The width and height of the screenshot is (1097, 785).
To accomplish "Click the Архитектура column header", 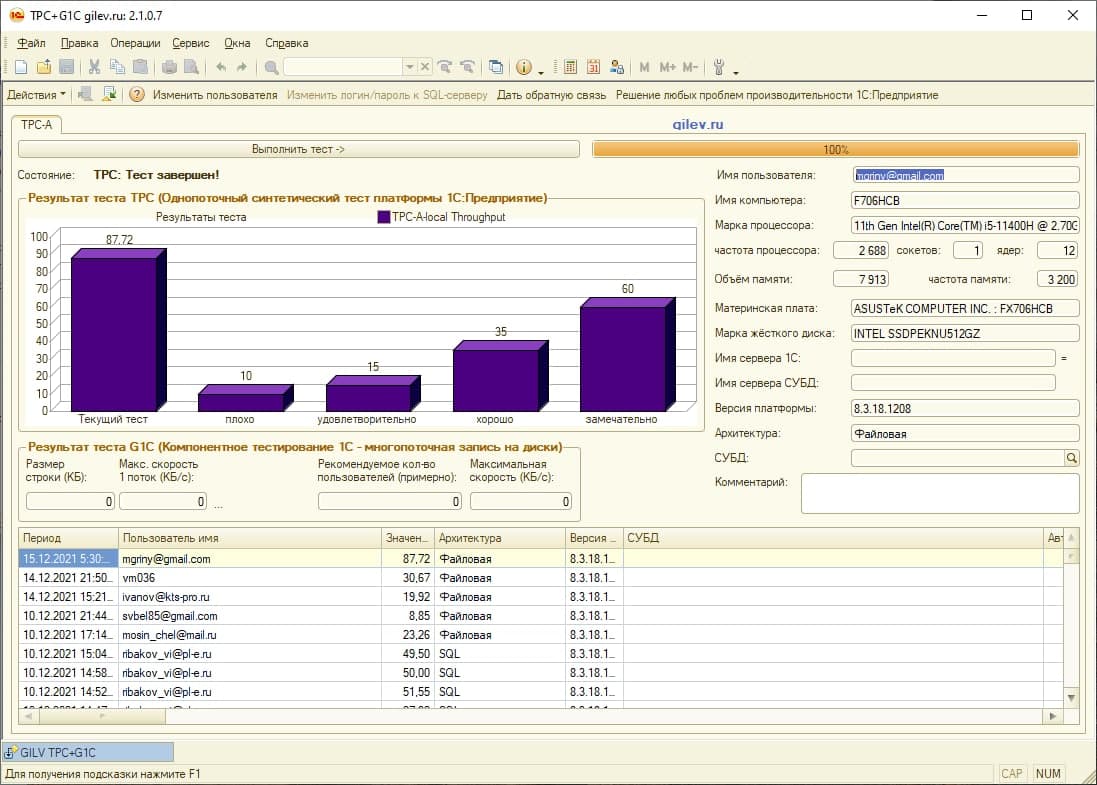I will click(x=500, y=537).
